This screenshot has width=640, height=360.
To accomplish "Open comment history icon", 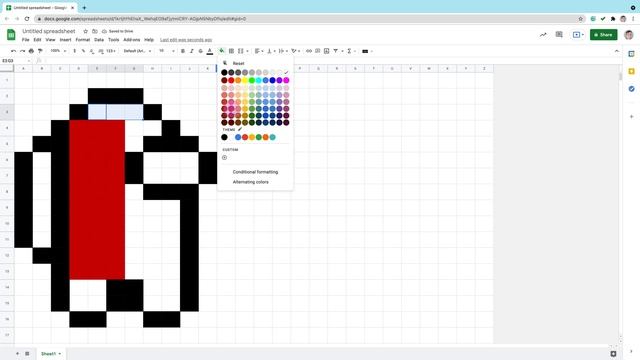I will point(559,35).
